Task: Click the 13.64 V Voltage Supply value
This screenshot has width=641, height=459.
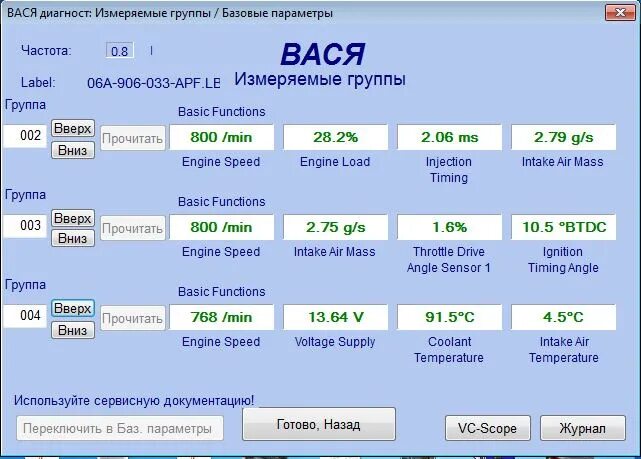Action: click(x=336, y=317)
